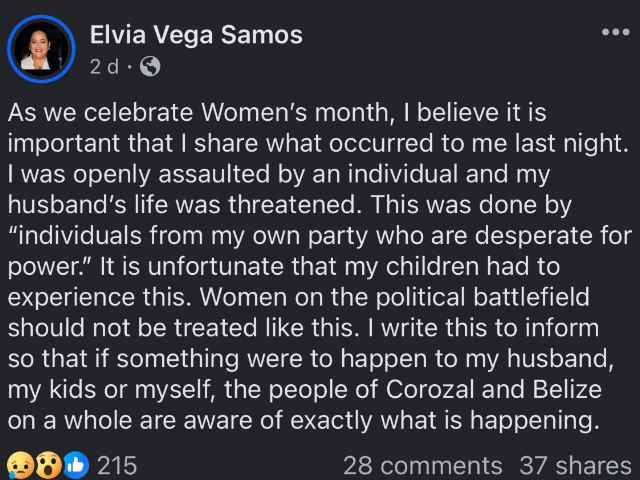640x480 pixels.
Task: Click the "2 d" post timestamp
Action: (104, 67)
